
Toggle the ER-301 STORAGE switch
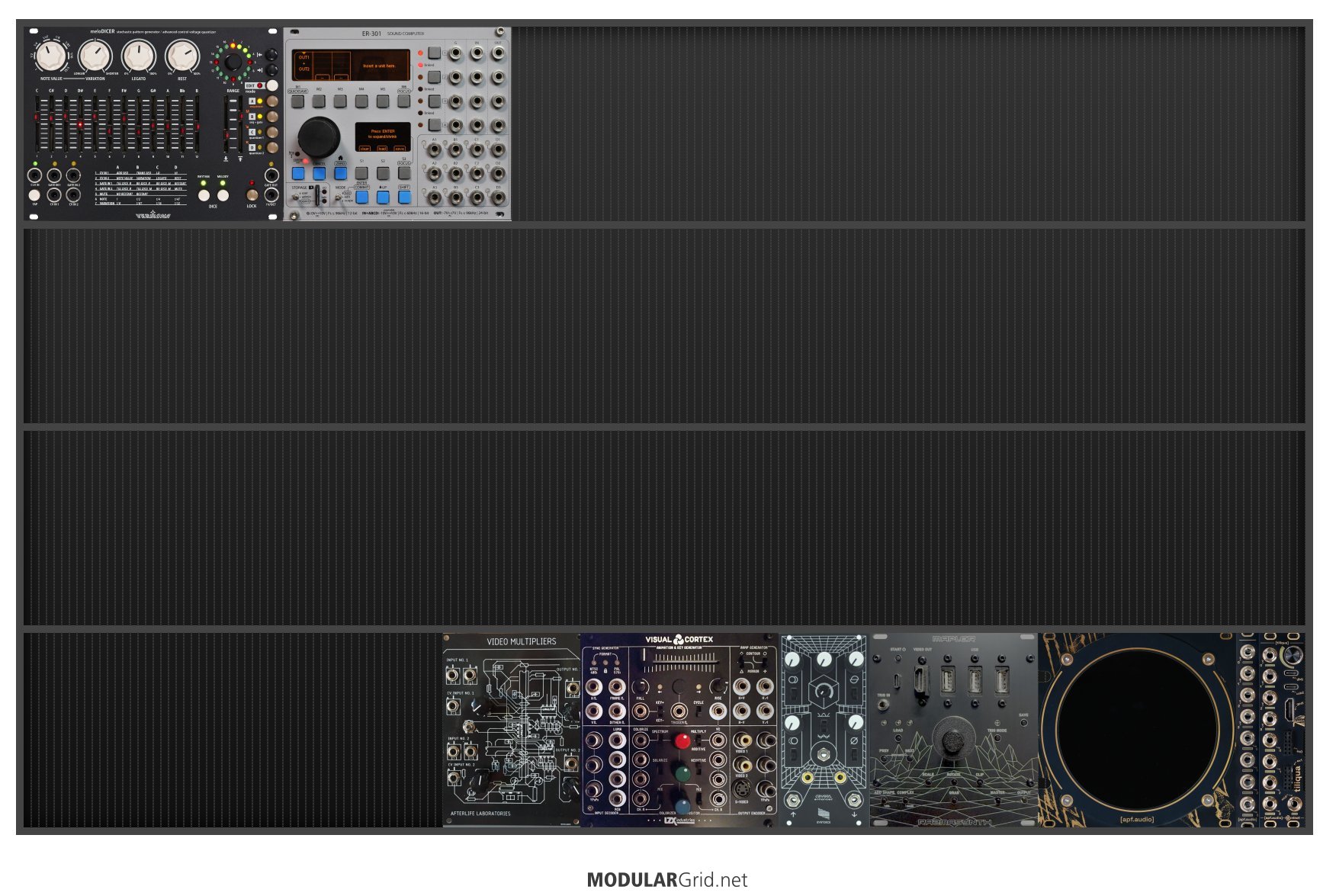(296, 198)
